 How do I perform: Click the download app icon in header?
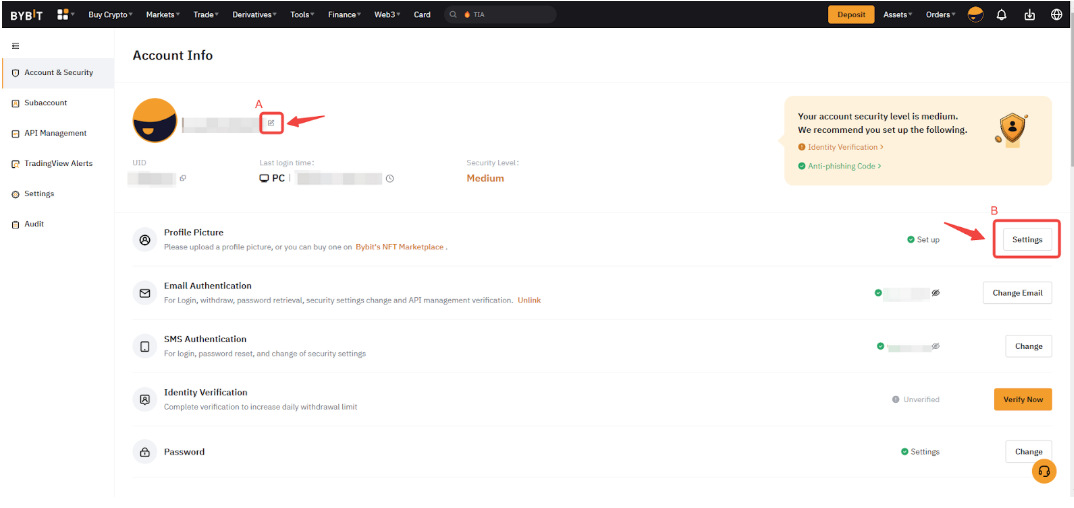point(1029,15)
